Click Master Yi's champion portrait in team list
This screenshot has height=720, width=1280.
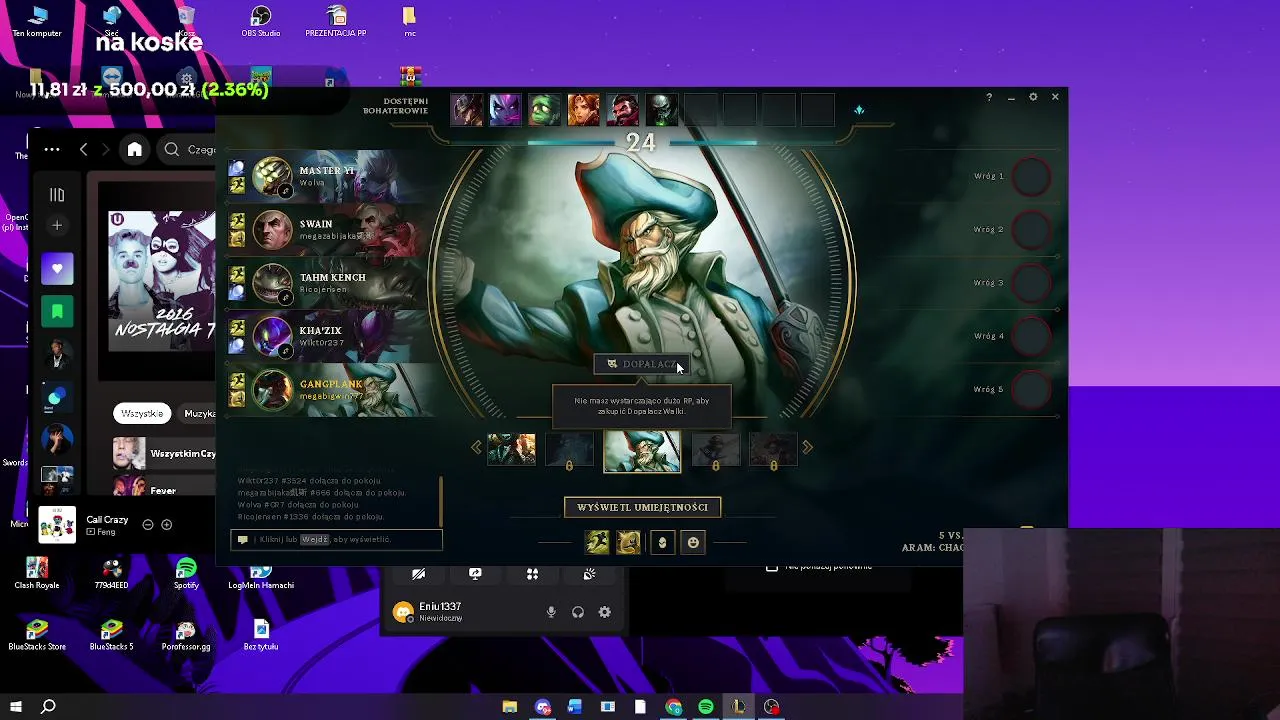(x=272, y=177)
